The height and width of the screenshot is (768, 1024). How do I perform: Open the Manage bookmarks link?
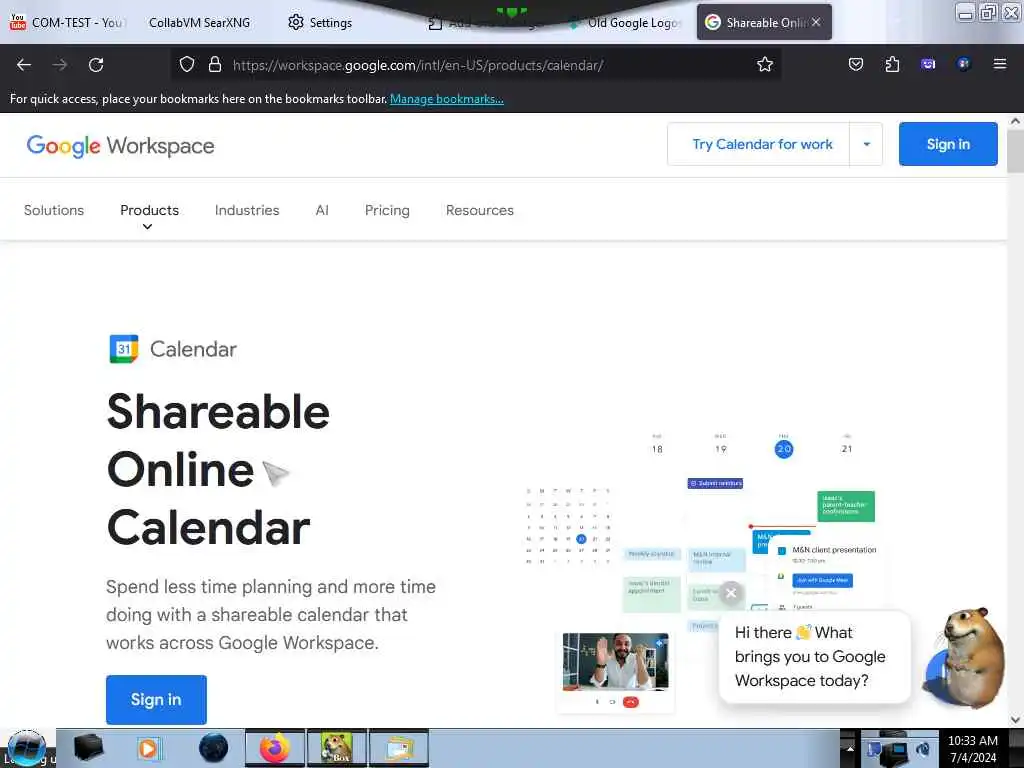click(447, 99)
